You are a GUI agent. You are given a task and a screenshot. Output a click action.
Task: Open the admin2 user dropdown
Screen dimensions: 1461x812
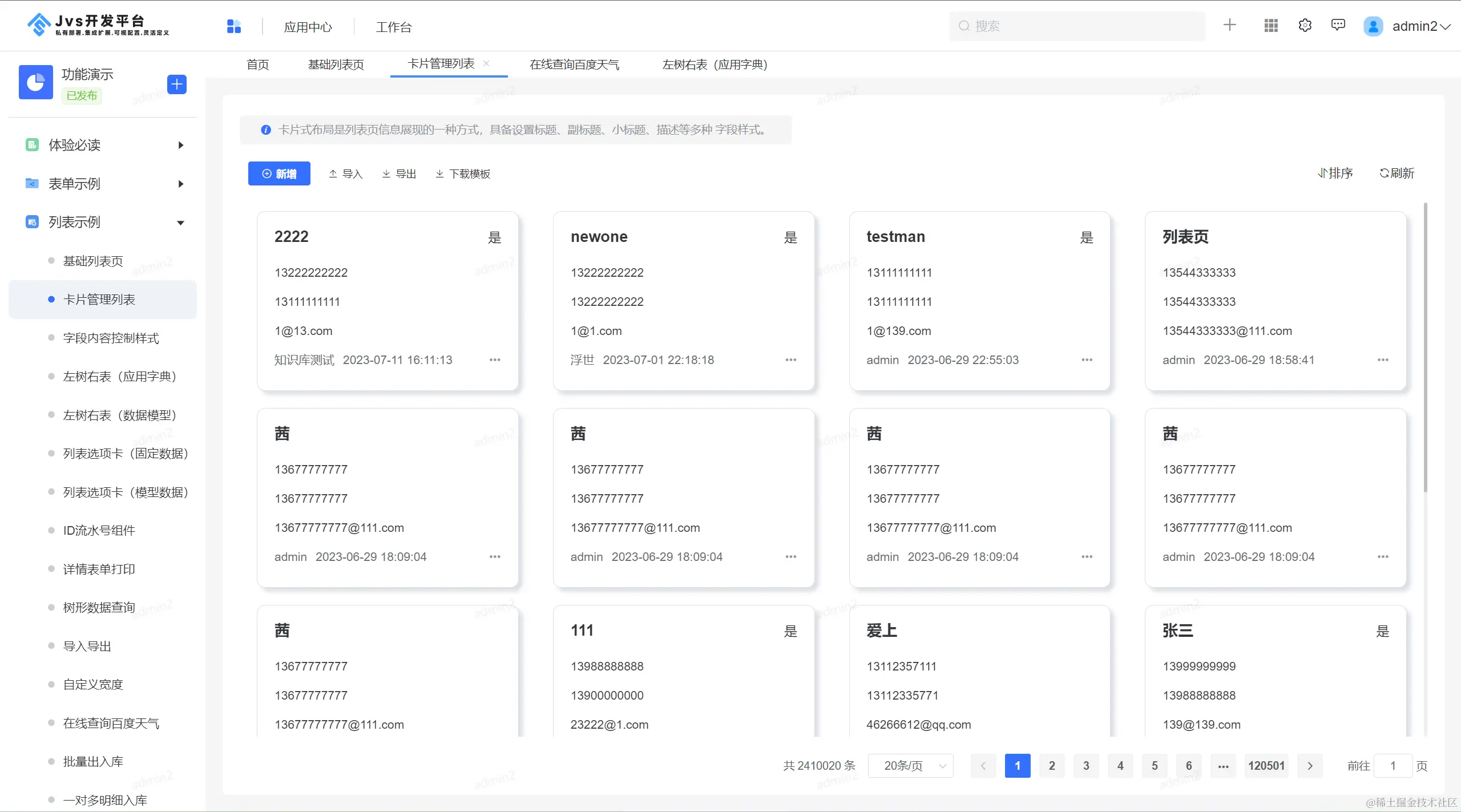(x=1420, y=26)
